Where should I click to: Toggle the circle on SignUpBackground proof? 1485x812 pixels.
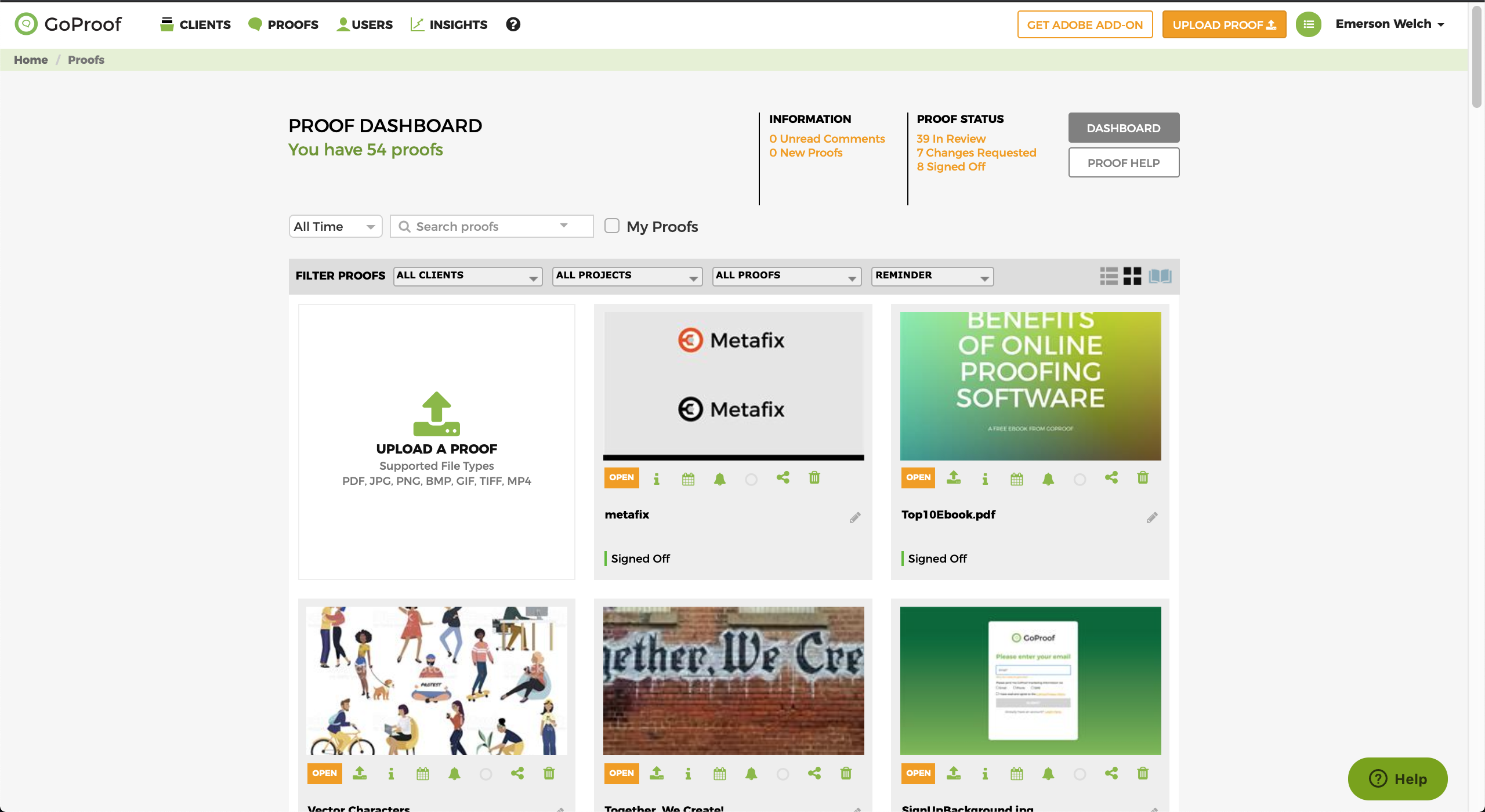point(1079,774)
